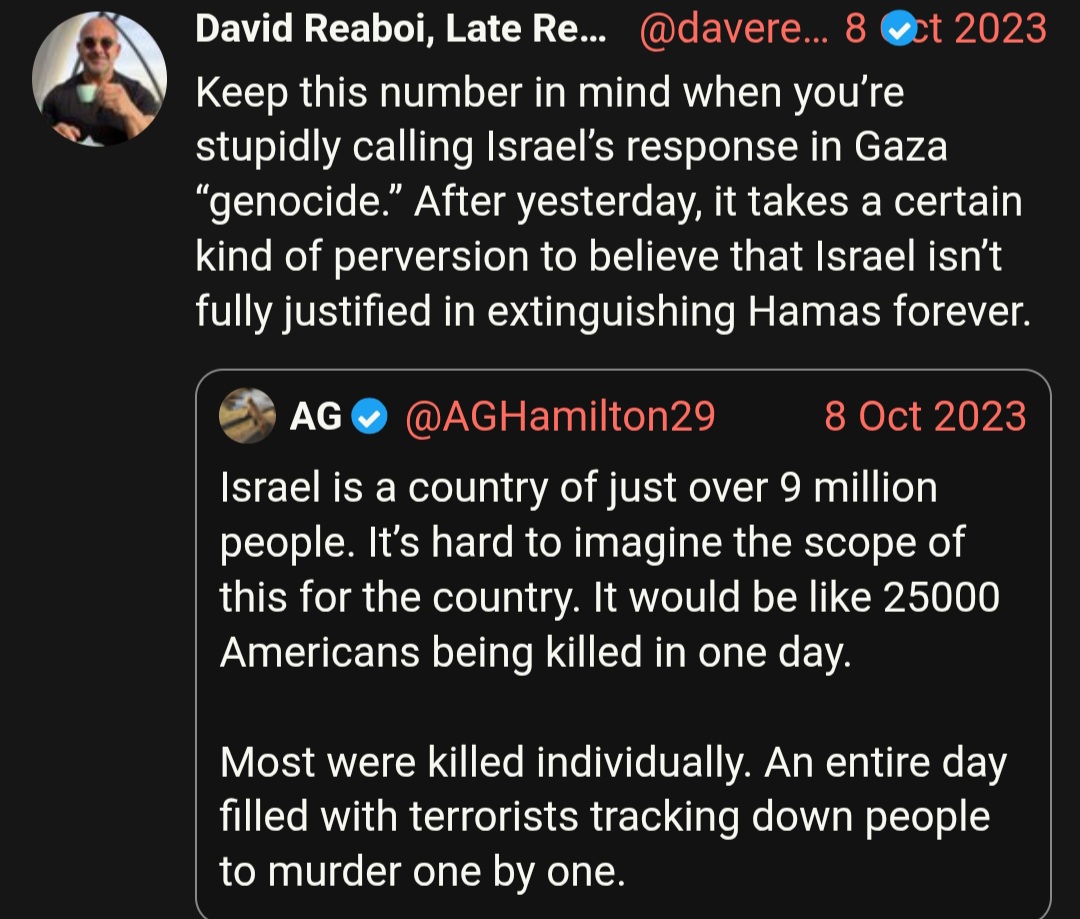Open the David Reaboi display name

[x=400, y=29]
